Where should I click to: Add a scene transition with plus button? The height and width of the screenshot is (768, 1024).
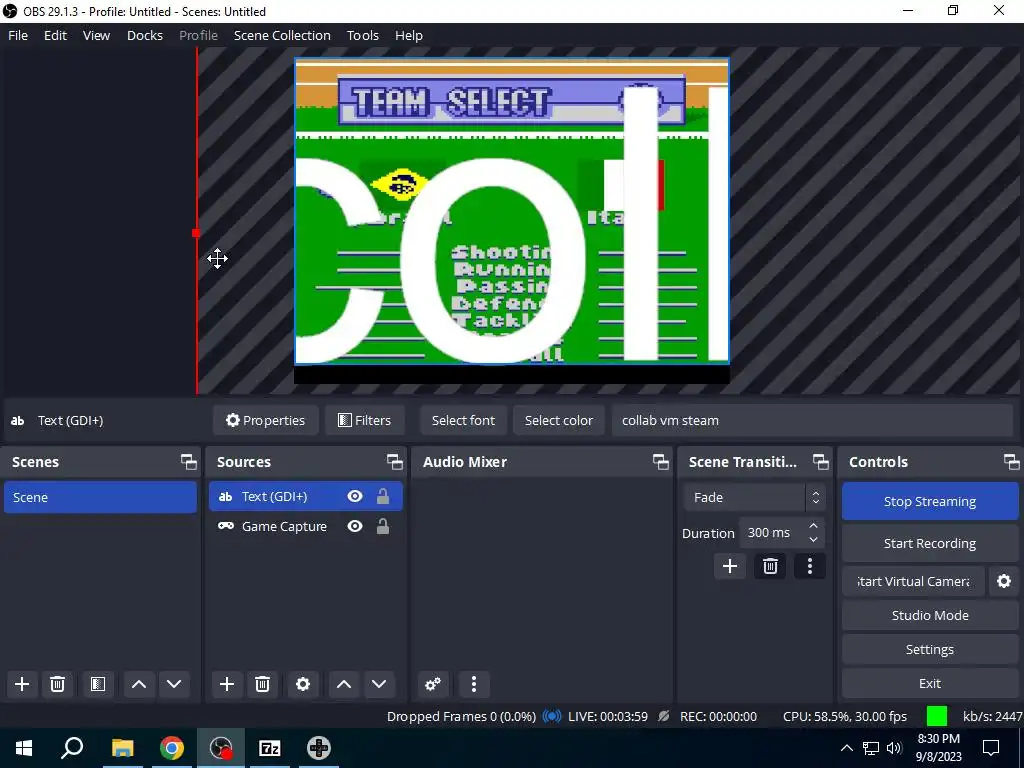click(x=730, y=566)
